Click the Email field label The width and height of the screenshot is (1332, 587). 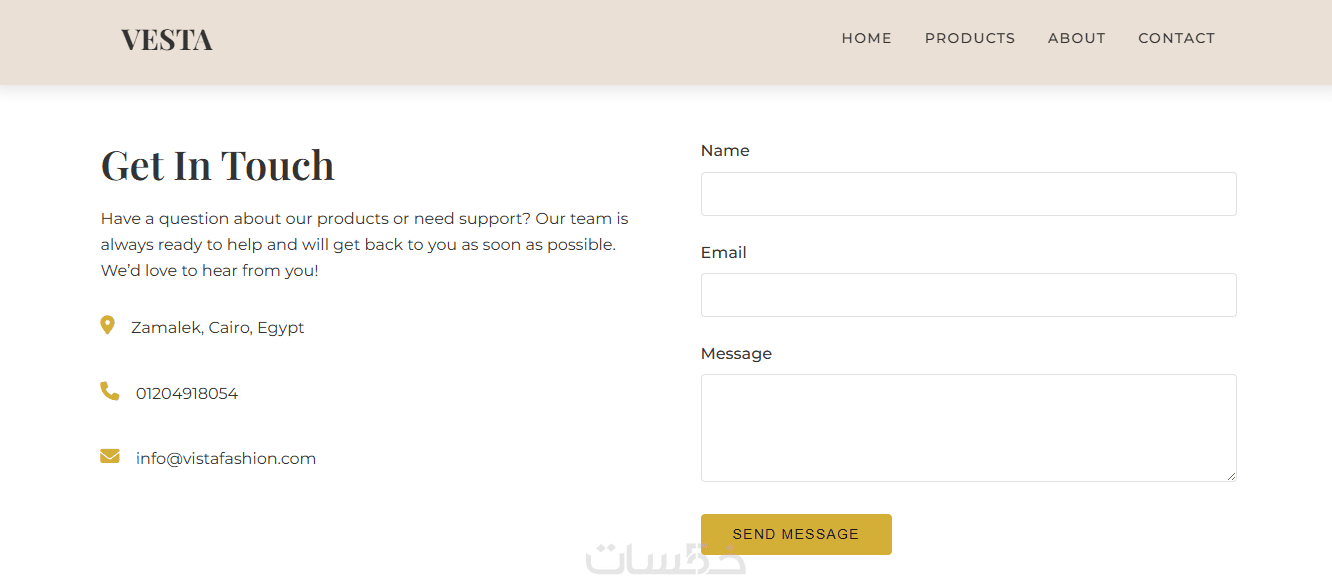point(723,253)
